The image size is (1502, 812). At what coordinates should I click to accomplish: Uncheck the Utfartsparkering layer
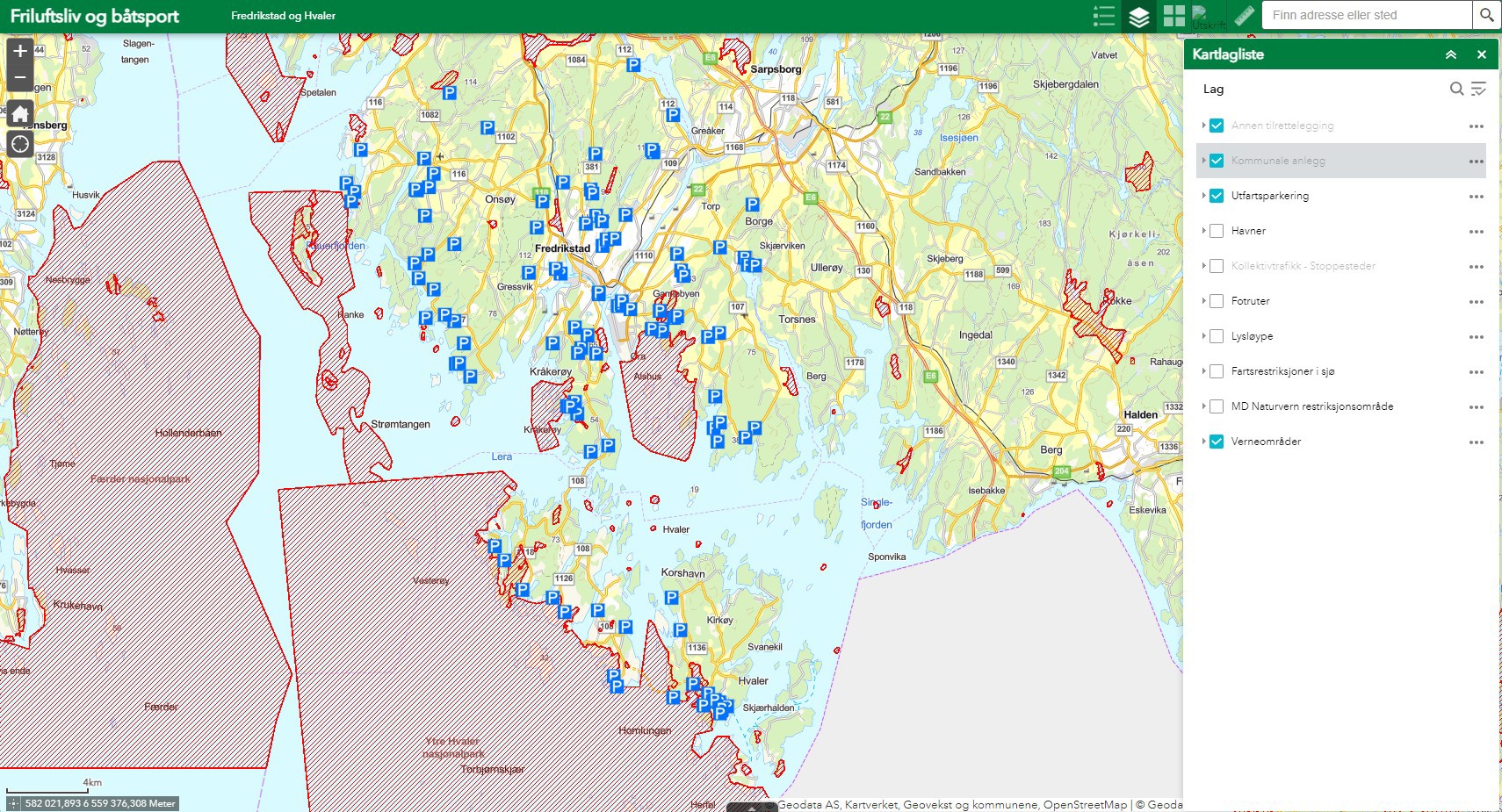click(x=1217, y=196)
